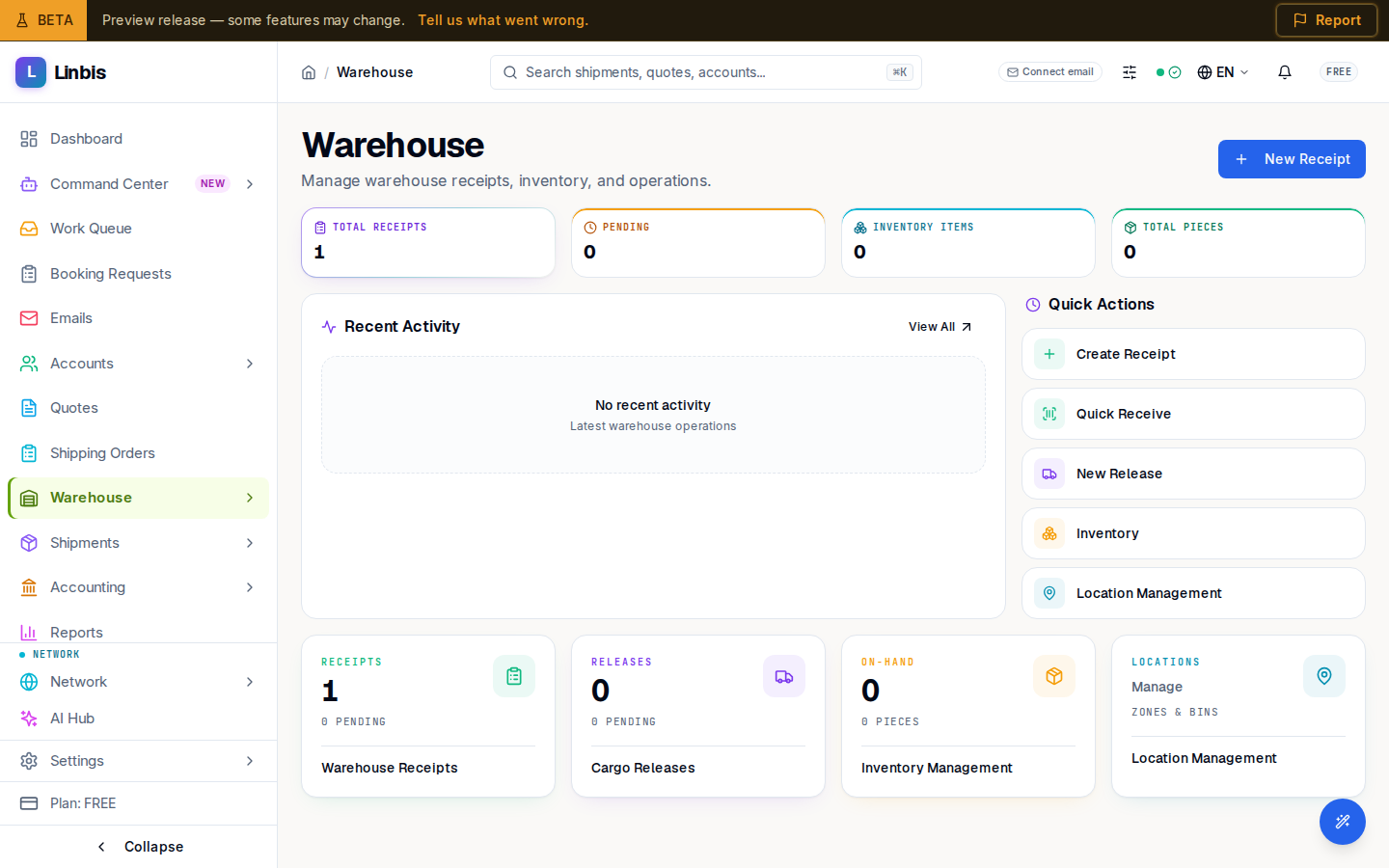This screenshot has width=1389, height=868.
Task: Click the Connect email button
Action: [1050, 72]
